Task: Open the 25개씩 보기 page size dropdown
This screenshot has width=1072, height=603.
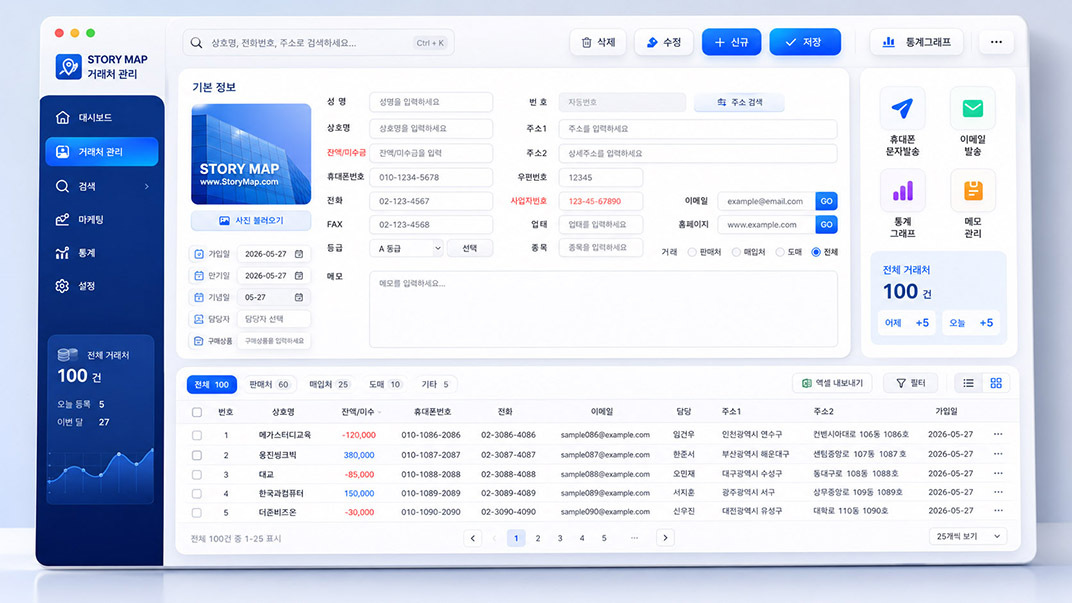Action: pos(968,537)
